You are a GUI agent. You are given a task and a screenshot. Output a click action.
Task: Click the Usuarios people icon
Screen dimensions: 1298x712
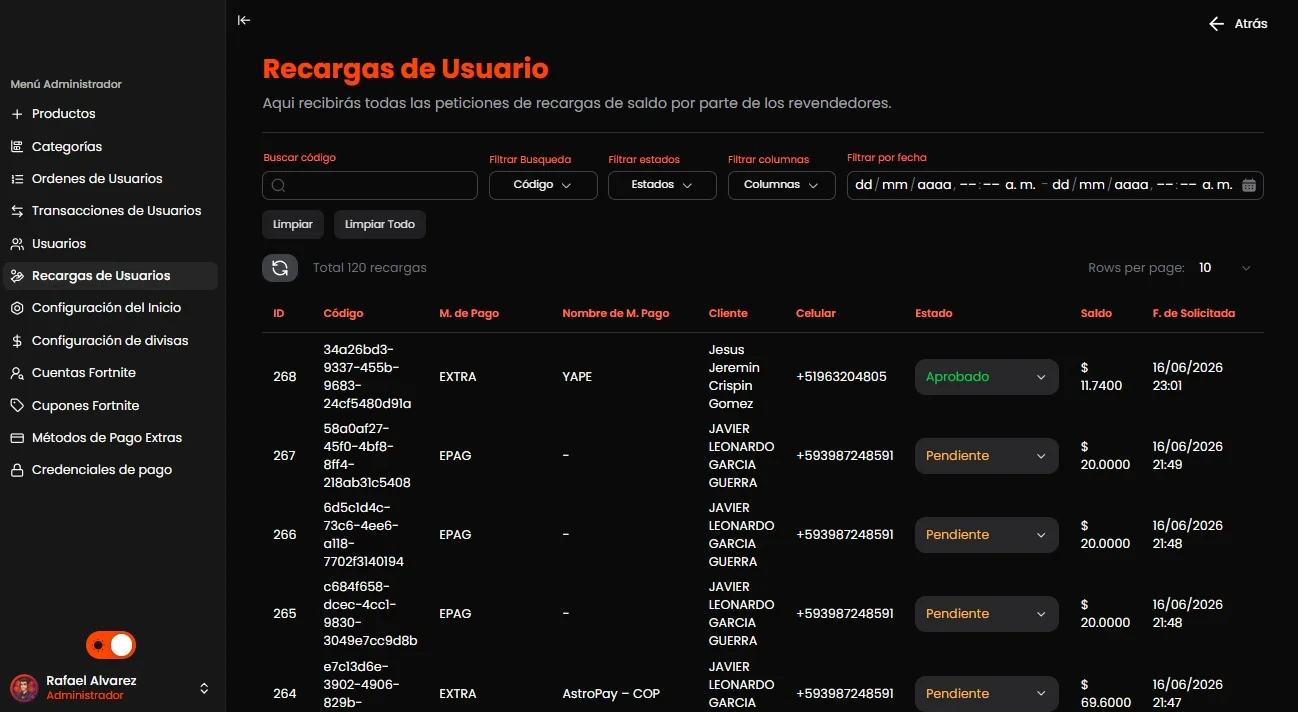point(17,244)
